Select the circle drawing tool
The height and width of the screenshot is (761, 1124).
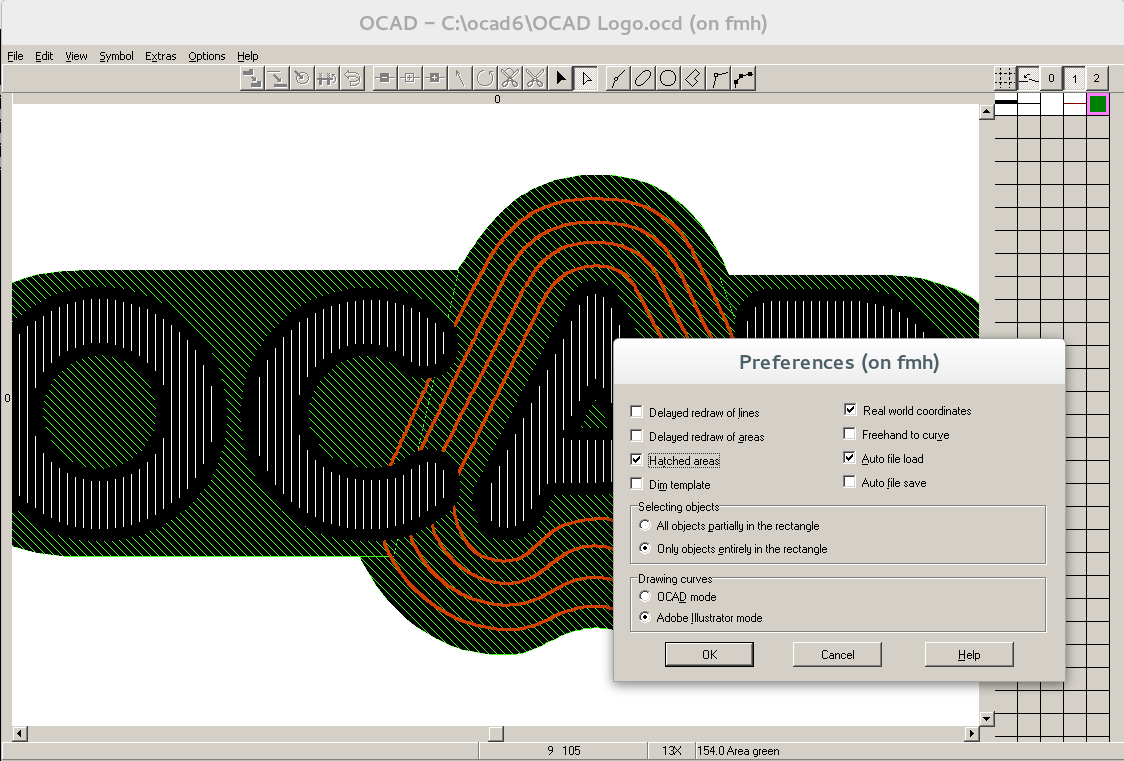tap(667, 78)
